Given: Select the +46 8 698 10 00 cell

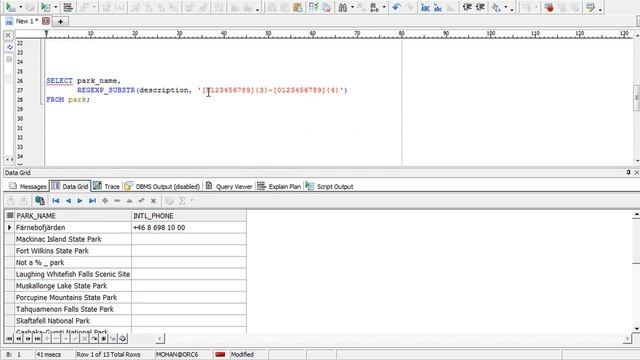Looking at the screenshot, I should [x=189, y=227].
